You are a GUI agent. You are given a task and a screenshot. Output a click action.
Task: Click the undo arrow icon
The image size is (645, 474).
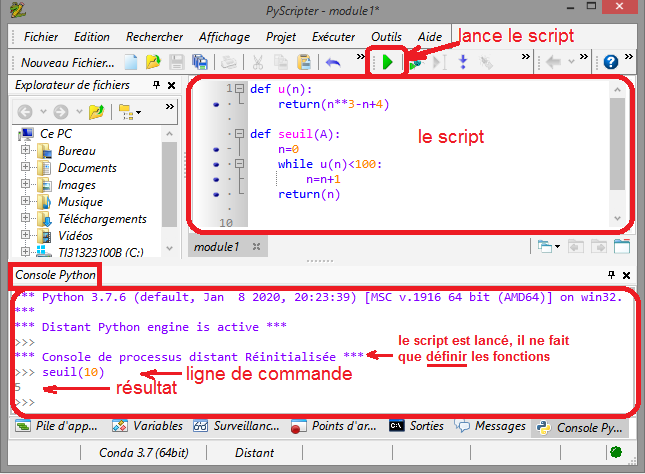[333, 62]
